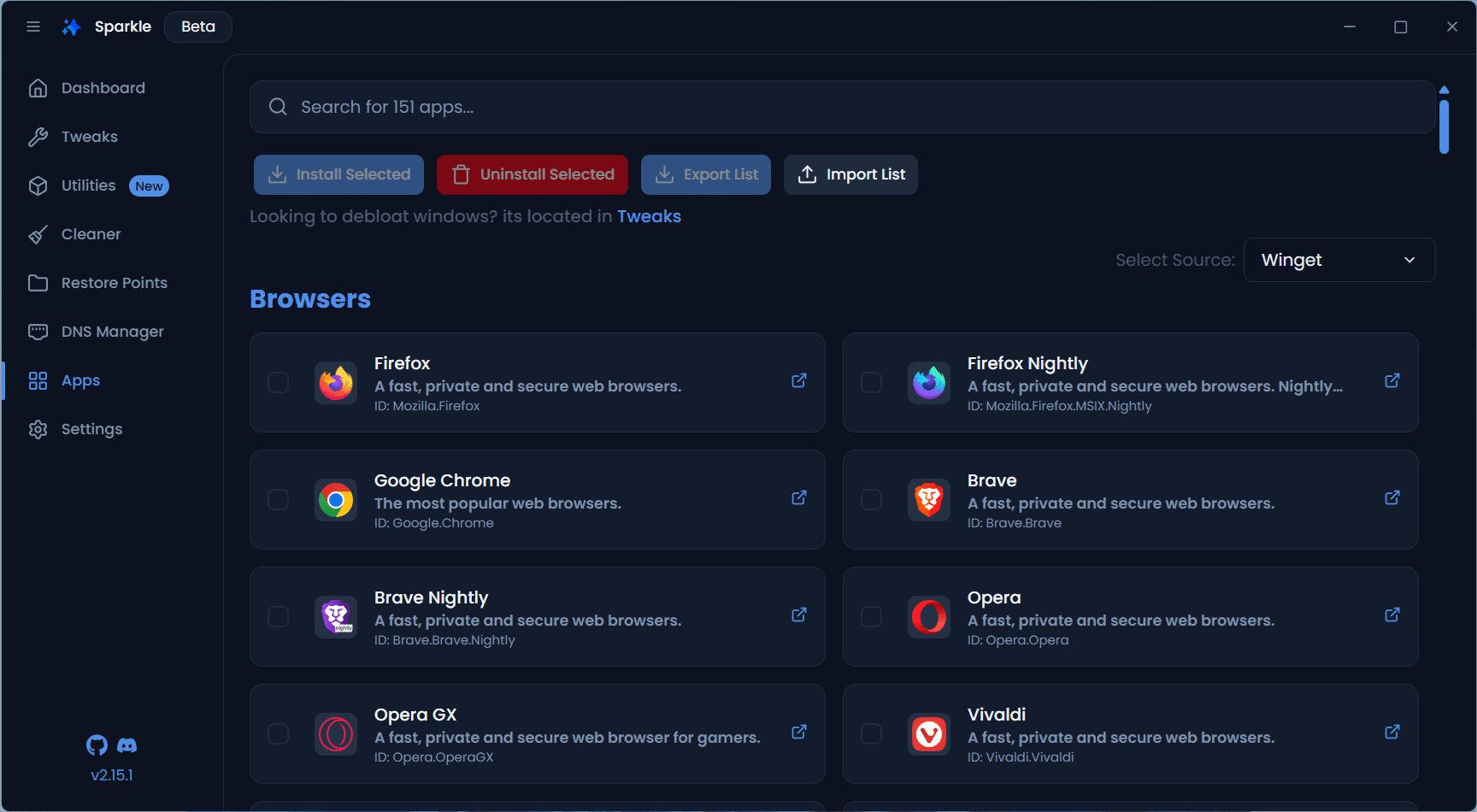Screen dimensions: 1477x812
Task: Click the Firefox Nightly app icon
Action: point(929,382)
